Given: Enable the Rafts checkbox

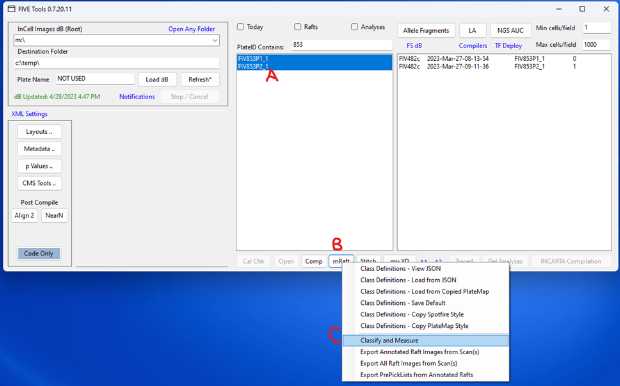Looking at the screenshot, I should [x=297, y=26].
